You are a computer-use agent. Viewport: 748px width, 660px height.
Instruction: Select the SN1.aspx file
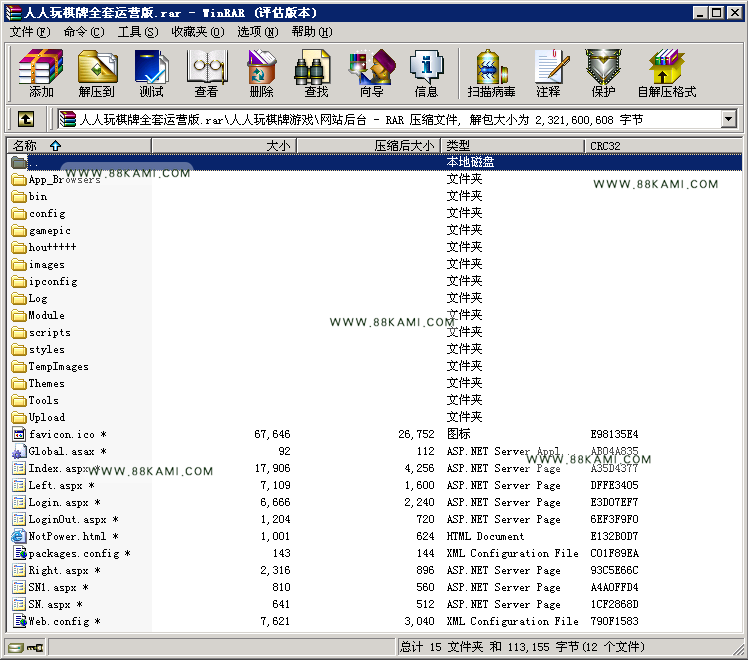pyautogui.click(x=52, y=587)
